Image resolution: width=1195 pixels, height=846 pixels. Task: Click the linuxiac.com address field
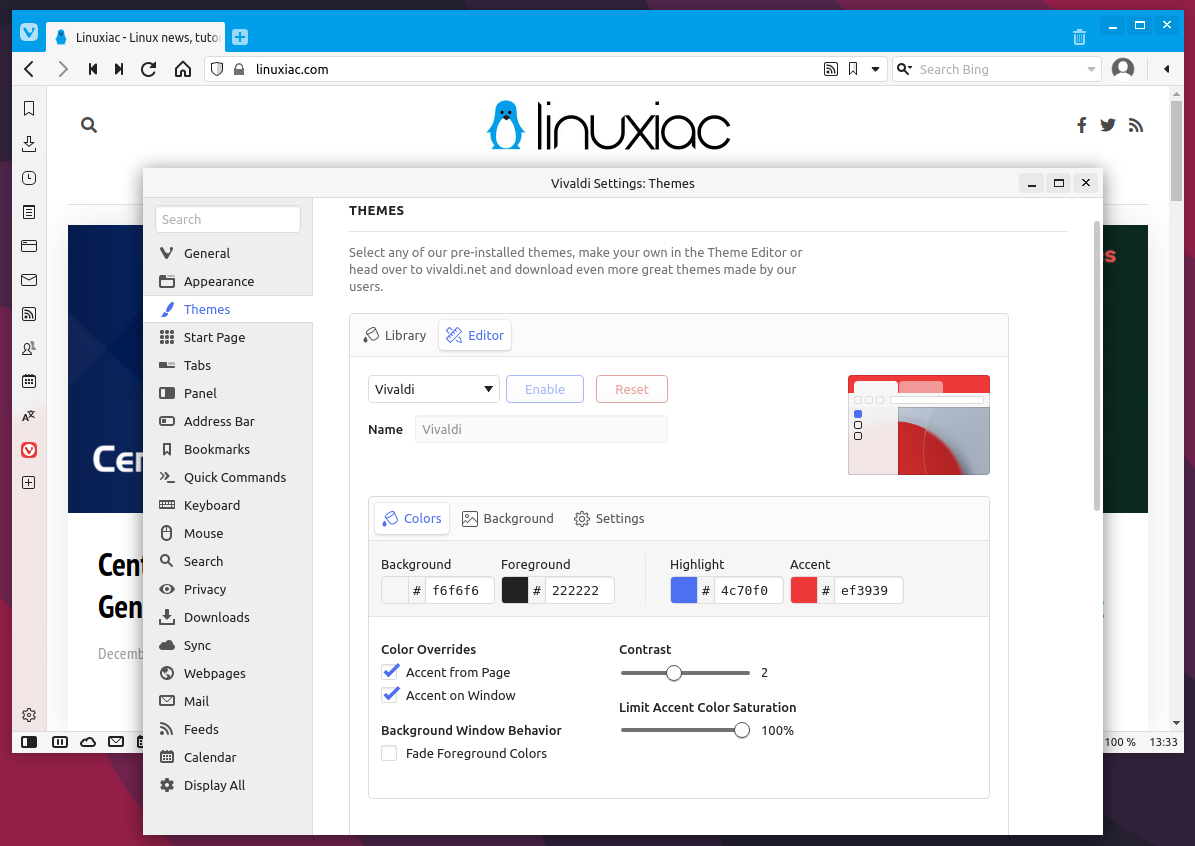pos(533,69)
